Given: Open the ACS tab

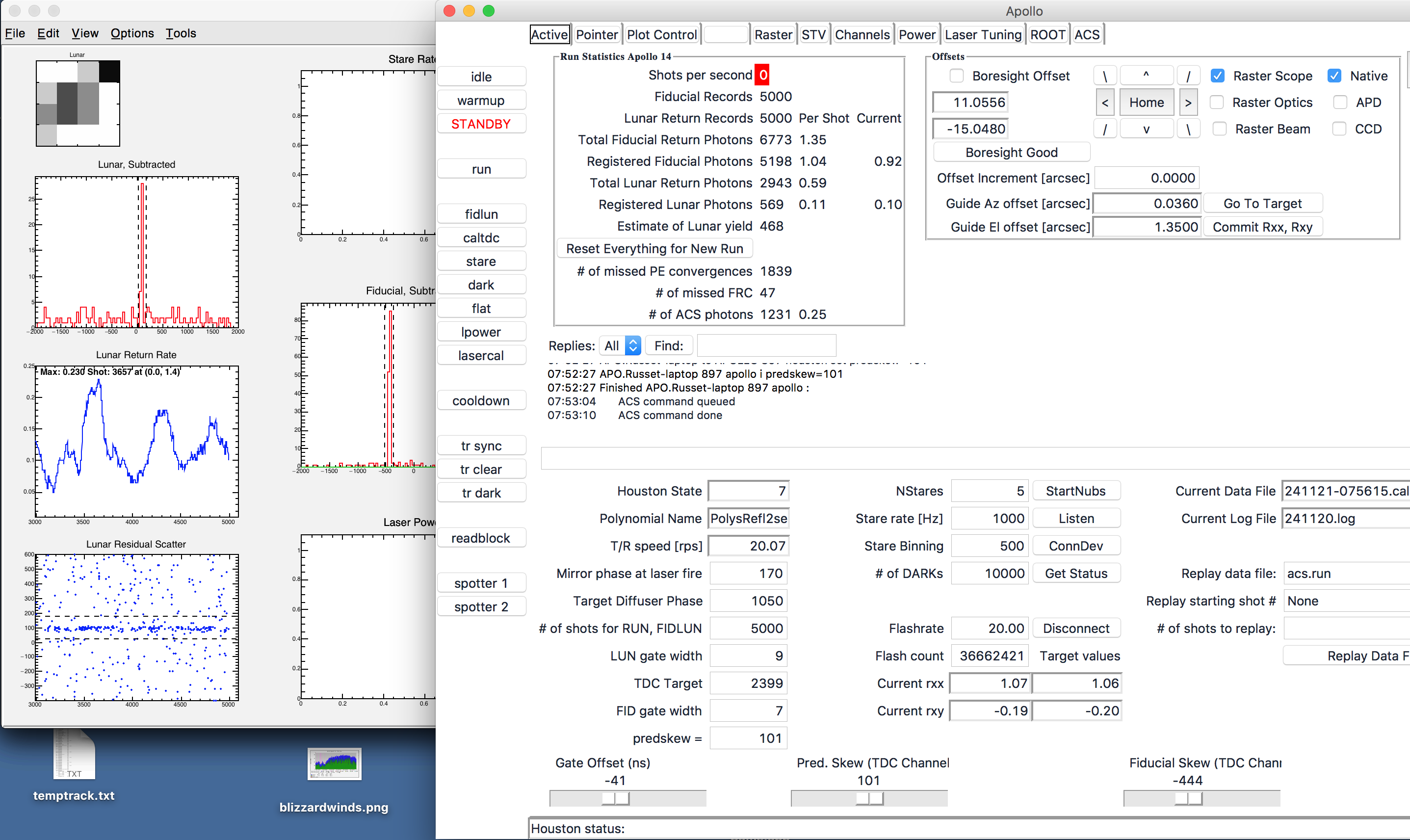Looking at the screenshot, I should (x=1087, y=34).
